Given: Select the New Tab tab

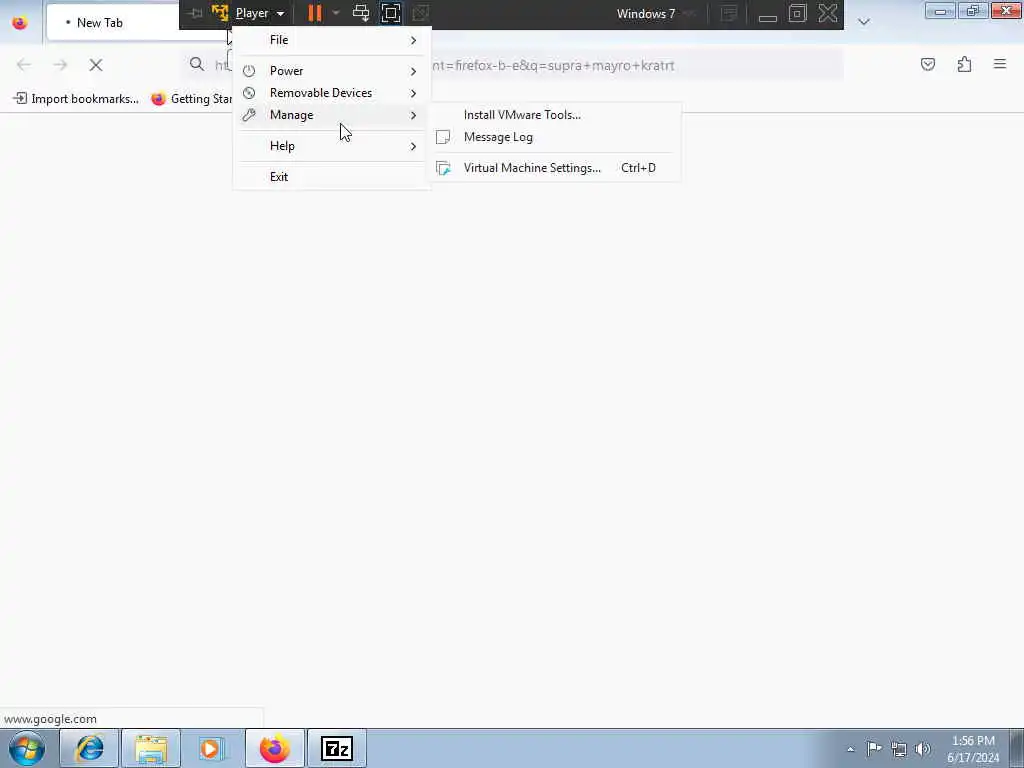Looking at the screenshot, I should 114,23.
